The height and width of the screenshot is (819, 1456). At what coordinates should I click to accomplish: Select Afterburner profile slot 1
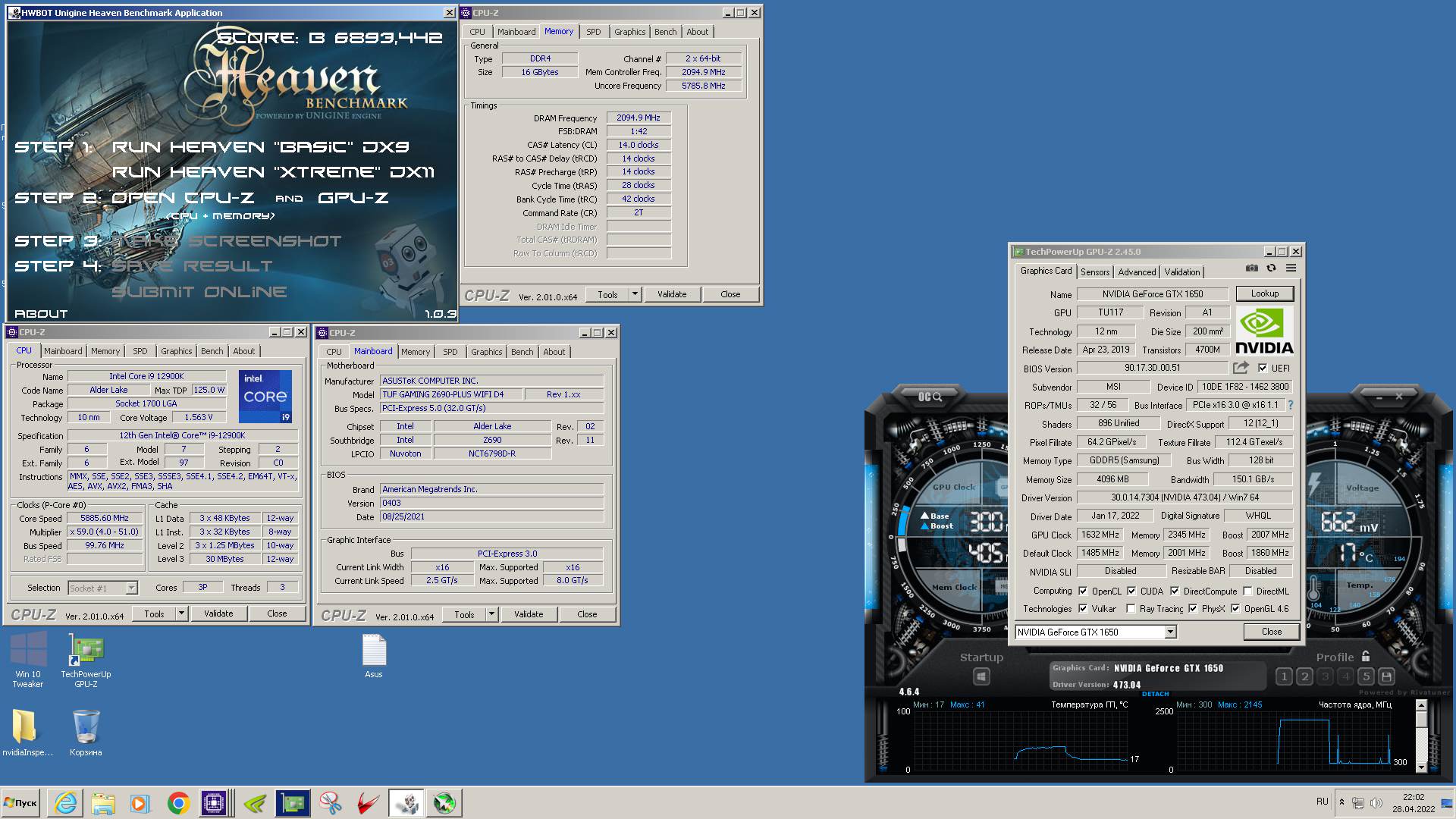tap(1284, 676)
